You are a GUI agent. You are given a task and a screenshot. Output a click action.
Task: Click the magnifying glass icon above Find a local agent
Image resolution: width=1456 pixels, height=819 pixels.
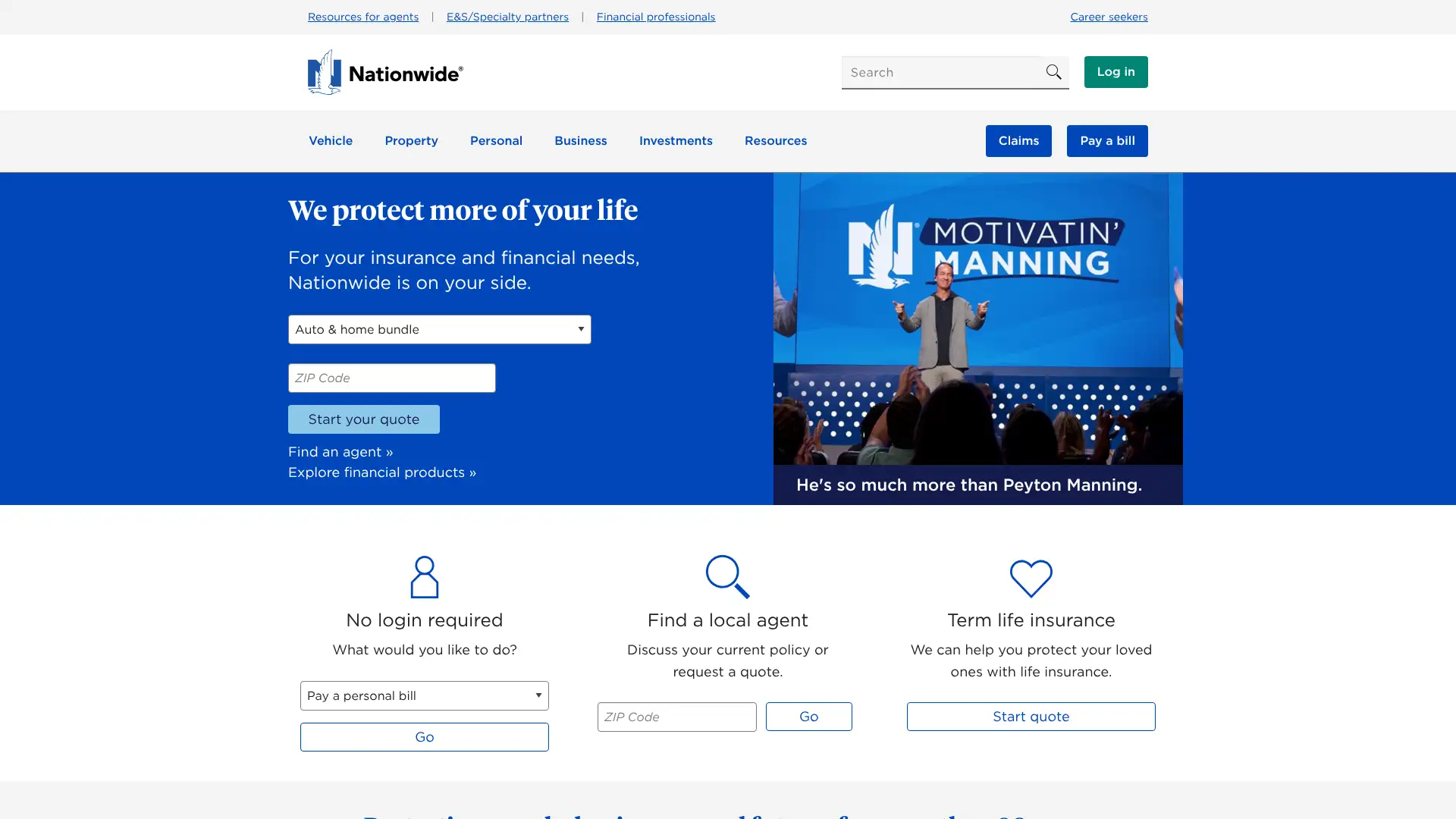tap(727, 577)
